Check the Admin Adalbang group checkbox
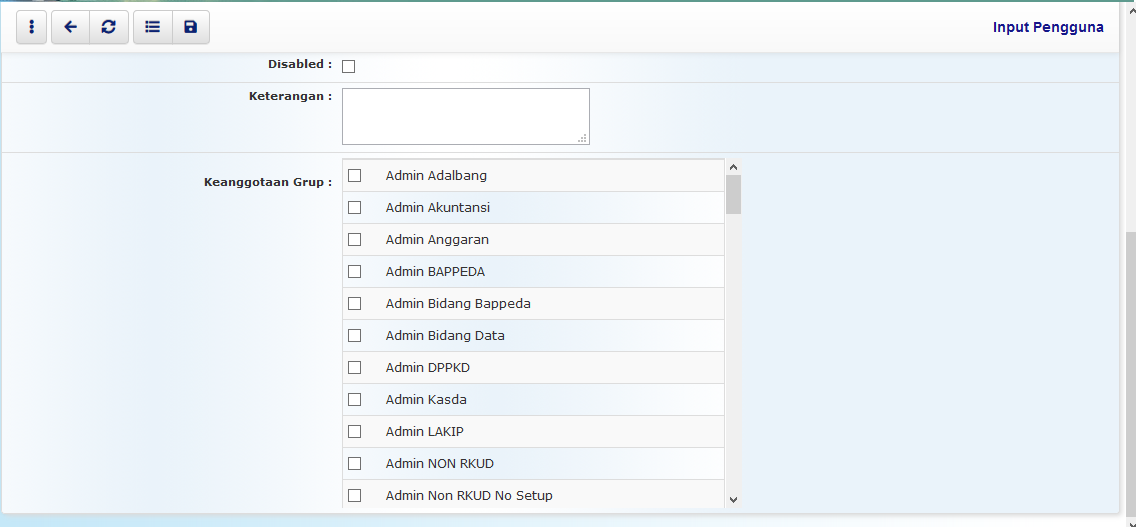Viewport: 1136px width, 527px height. pyautogui.click(x=354, y=176)
